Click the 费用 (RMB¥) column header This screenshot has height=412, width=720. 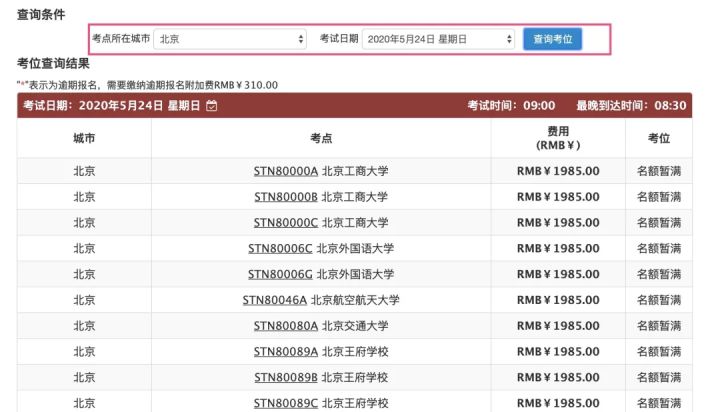558,138
